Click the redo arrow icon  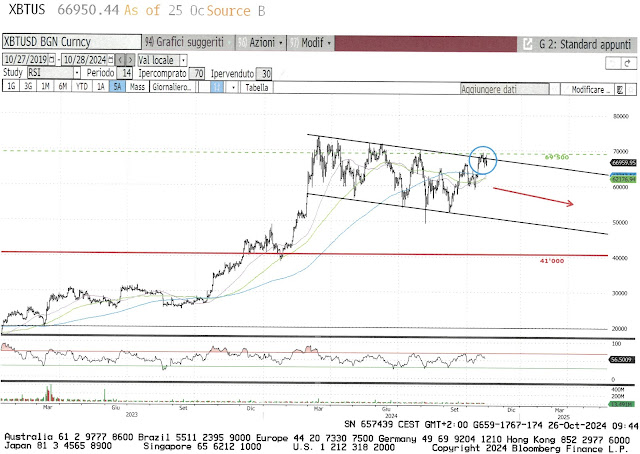(x=628, y=63)
